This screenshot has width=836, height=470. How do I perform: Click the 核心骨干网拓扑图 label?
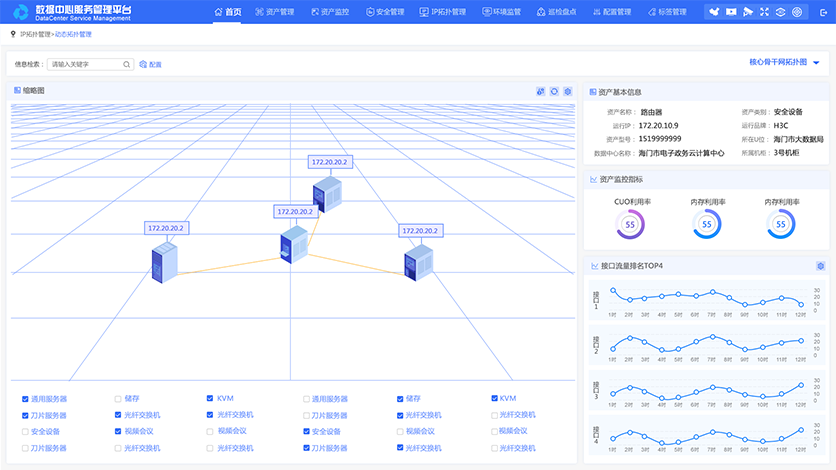click(778, 62)
